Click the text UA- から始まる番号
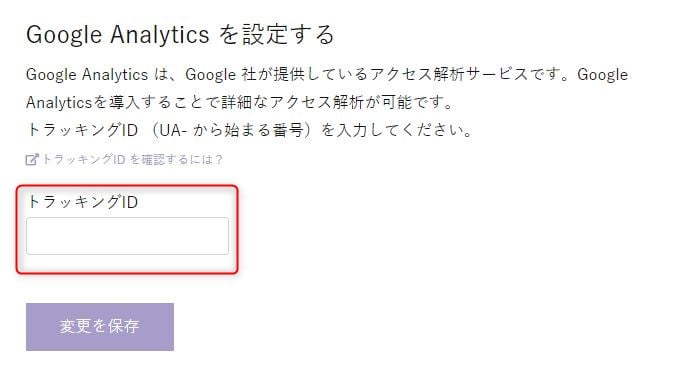The height and width of the screenshot is (368, 685). coord(232,130)
